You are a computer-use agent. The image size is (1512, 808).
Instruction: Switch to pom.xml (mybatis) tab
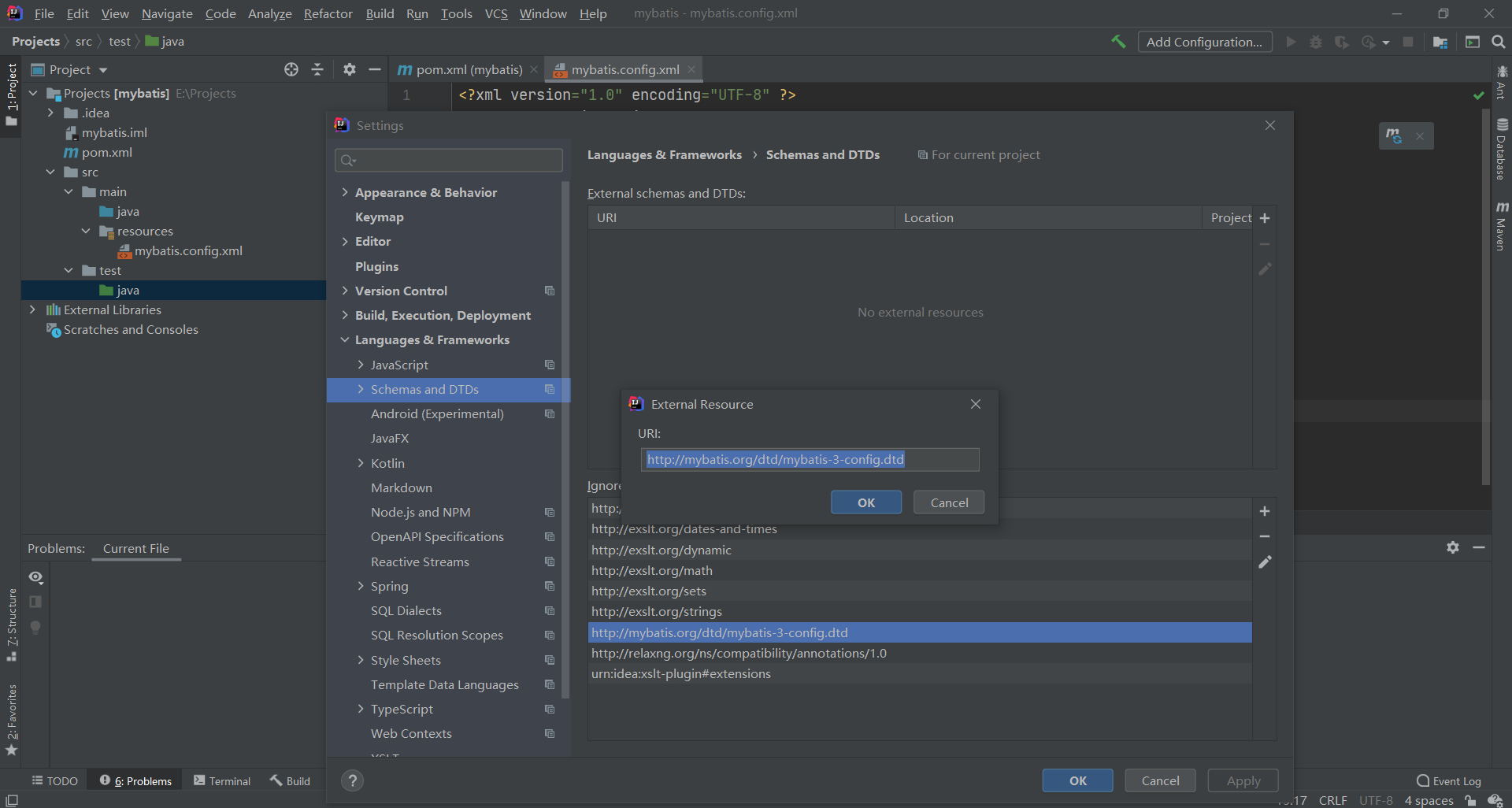point(469,69)
